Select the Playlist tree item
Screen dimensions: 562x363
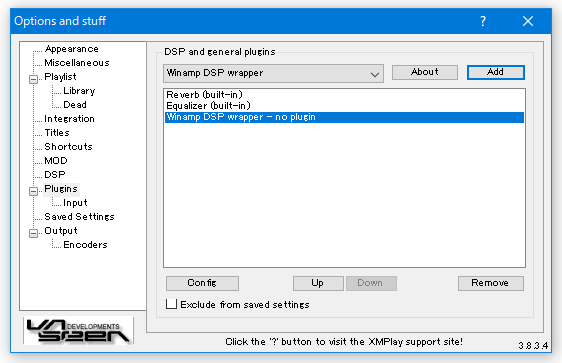pyautogui.click(x=60, y=77)
